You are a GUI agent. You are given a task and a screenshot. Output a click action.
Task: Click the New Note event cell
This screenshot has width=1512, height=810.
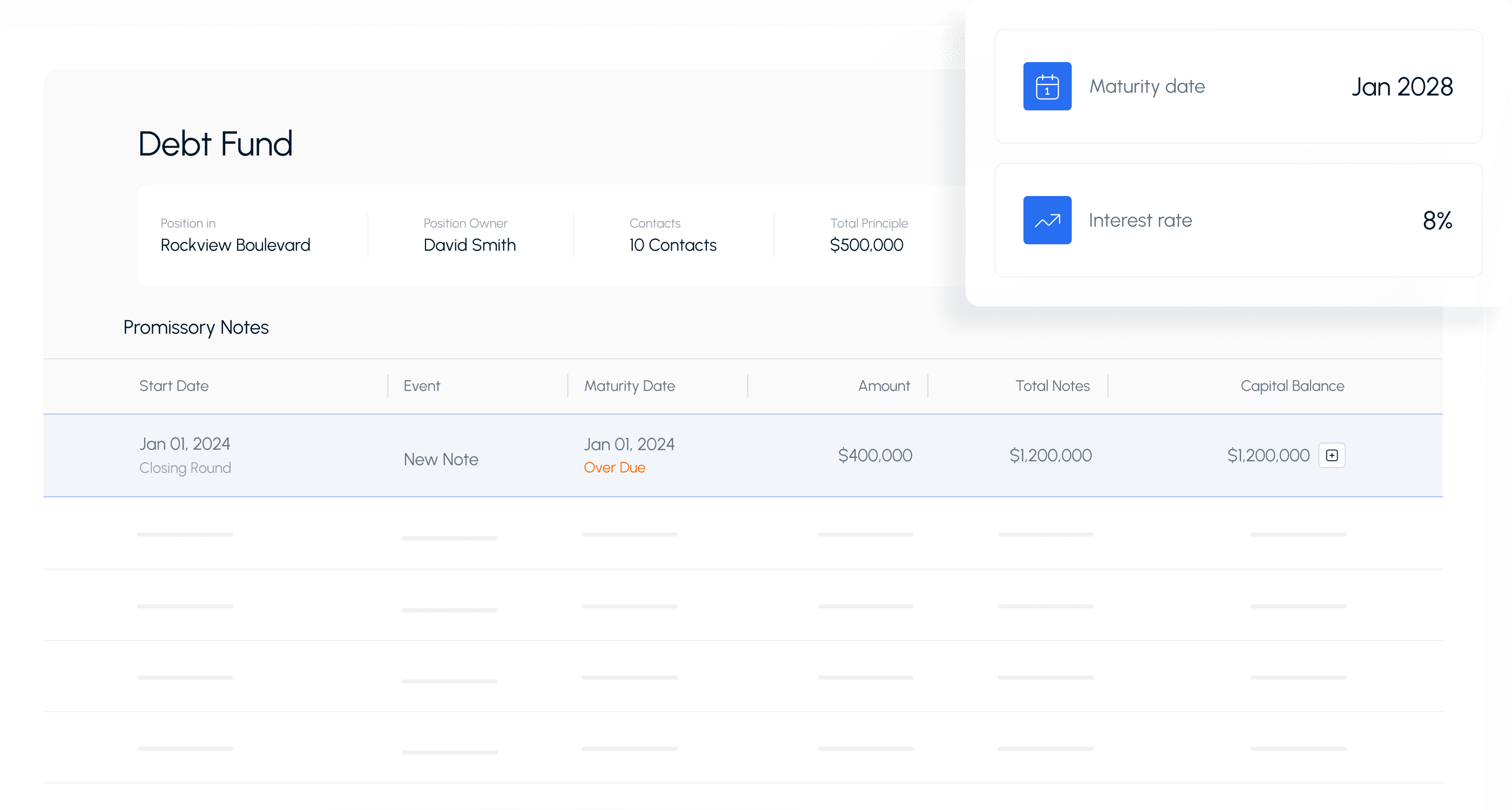[441, 459]
